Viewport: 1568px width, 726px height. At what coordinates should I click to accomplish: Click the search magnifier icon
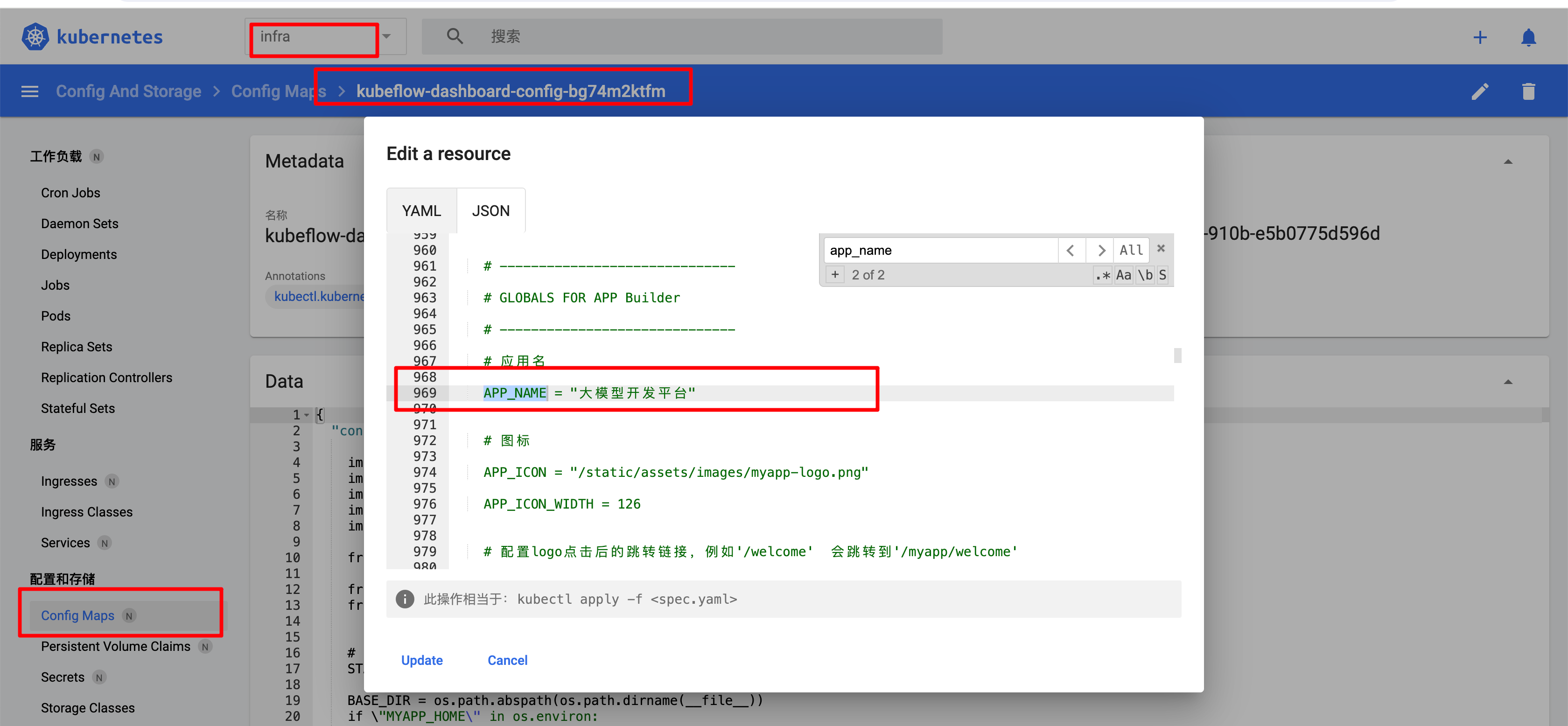(x=455, y=36)
